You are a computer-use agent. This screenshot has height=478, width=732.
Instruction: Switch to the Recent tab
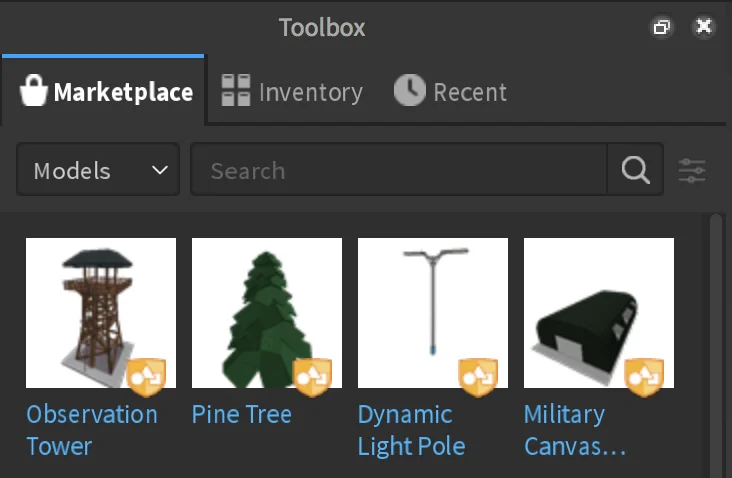(x=450, y=91)
